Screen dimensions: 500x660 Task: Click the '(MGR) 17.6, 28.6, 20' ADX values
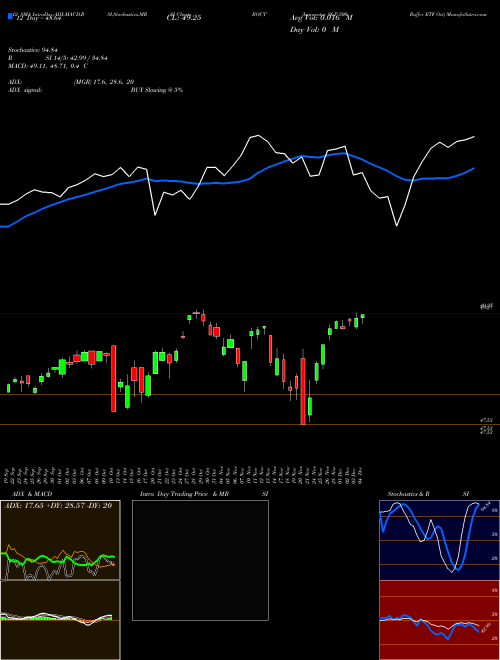[x=104, y=82]
